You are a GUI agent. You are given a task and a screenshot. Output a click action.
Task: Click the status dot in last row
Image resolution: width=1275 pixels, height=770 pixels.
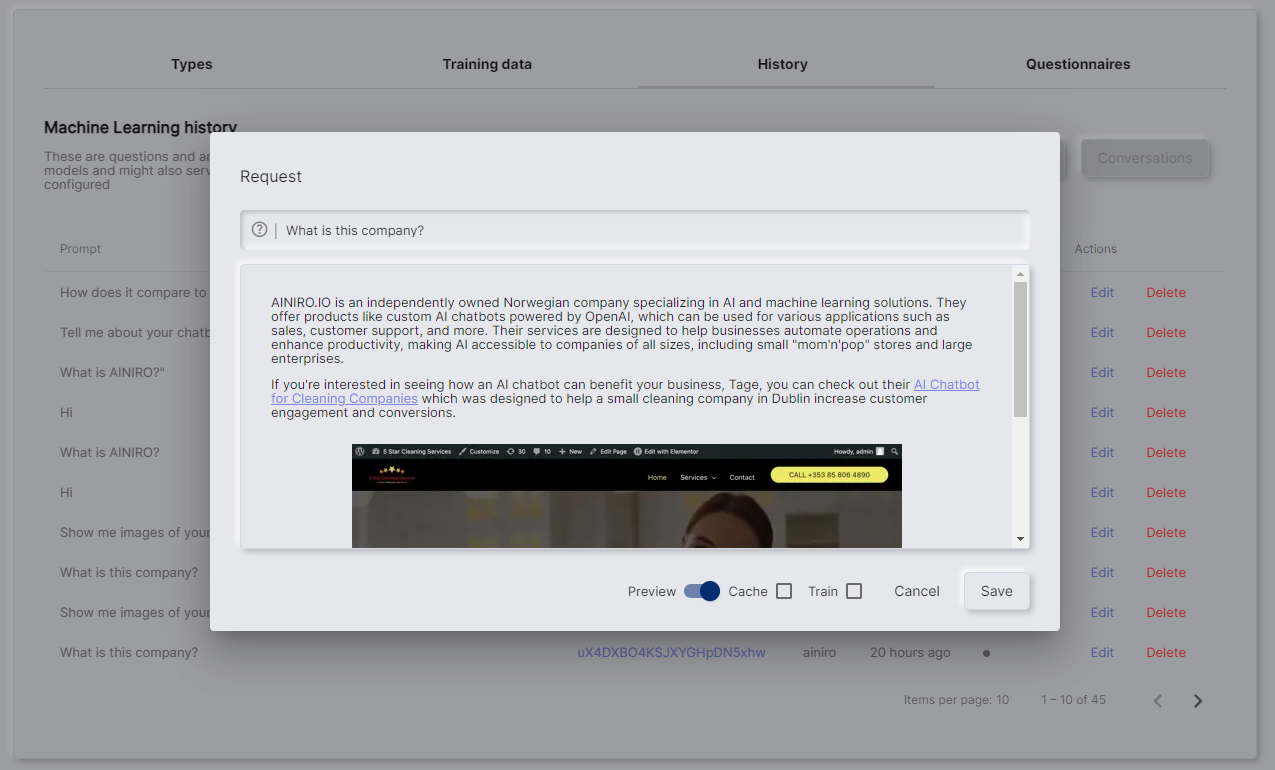(986, 653)
